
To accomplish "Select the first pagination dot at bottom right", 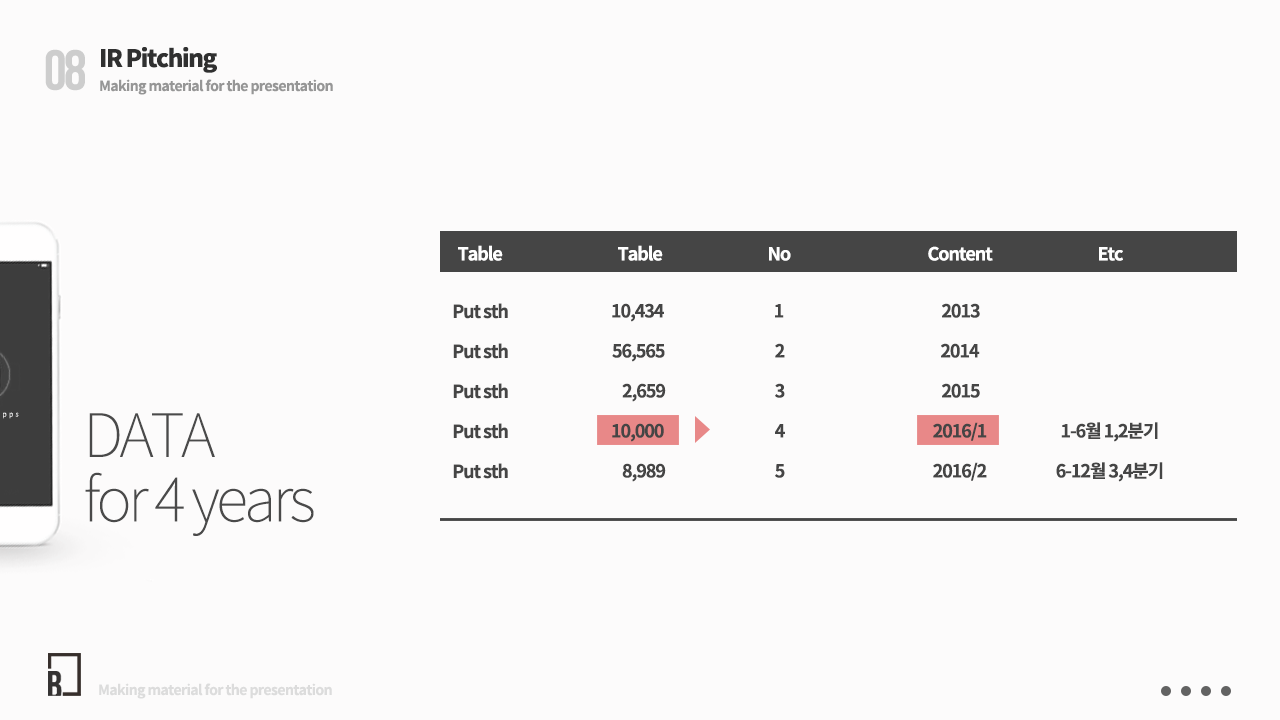I will click(1166, 691).
